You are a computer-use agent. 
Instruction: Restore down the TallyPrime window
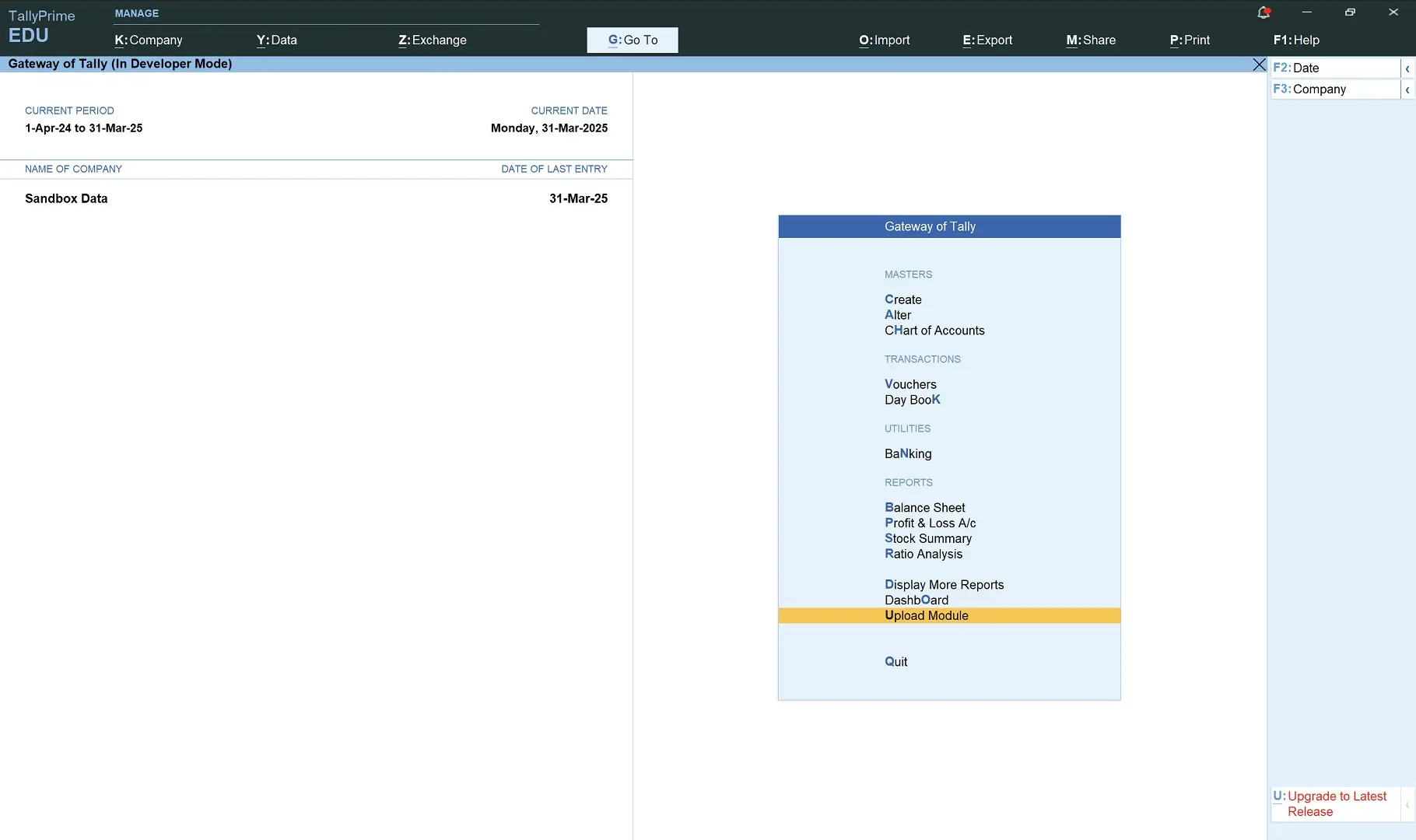click(x=1350, y=12)
